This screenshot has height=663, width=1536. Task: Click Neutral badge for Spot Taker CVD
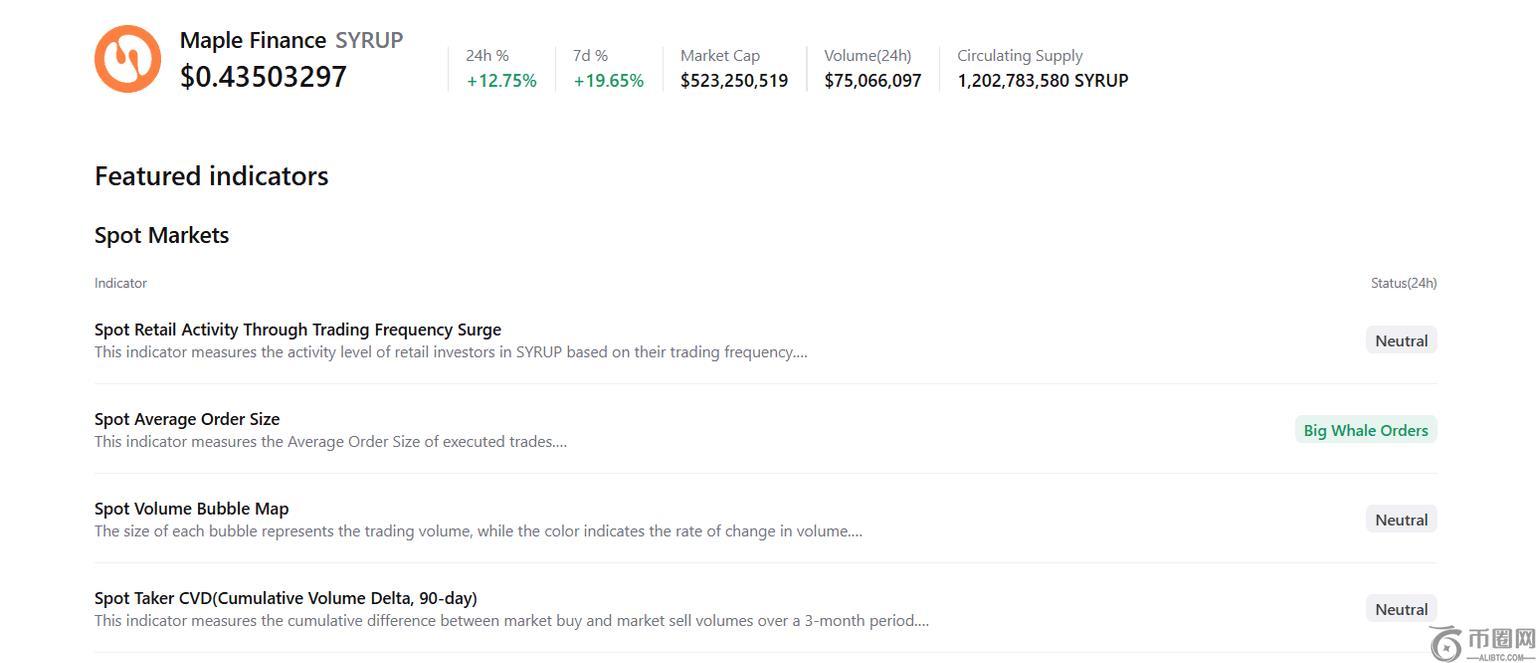pos(1401,609)
